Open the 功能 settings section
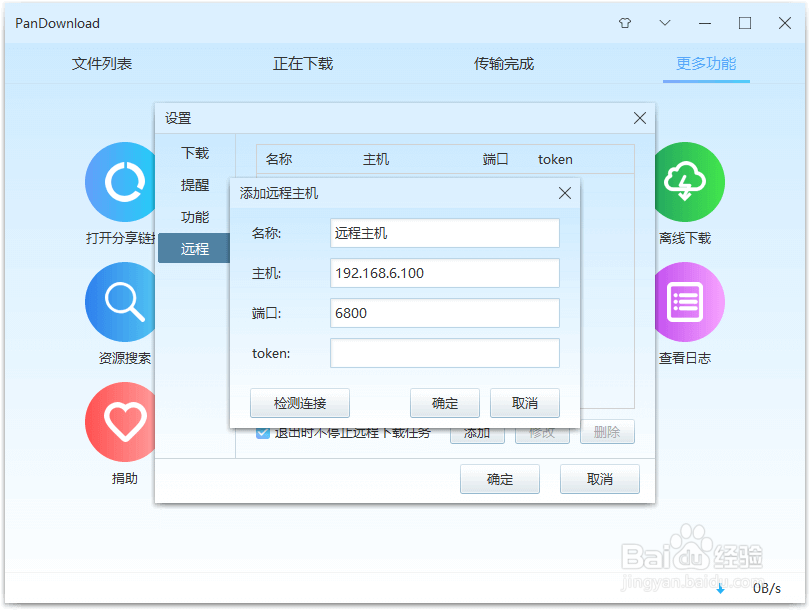Image resolution: width=810 pixels, height=610 pixels. [195, 217]
